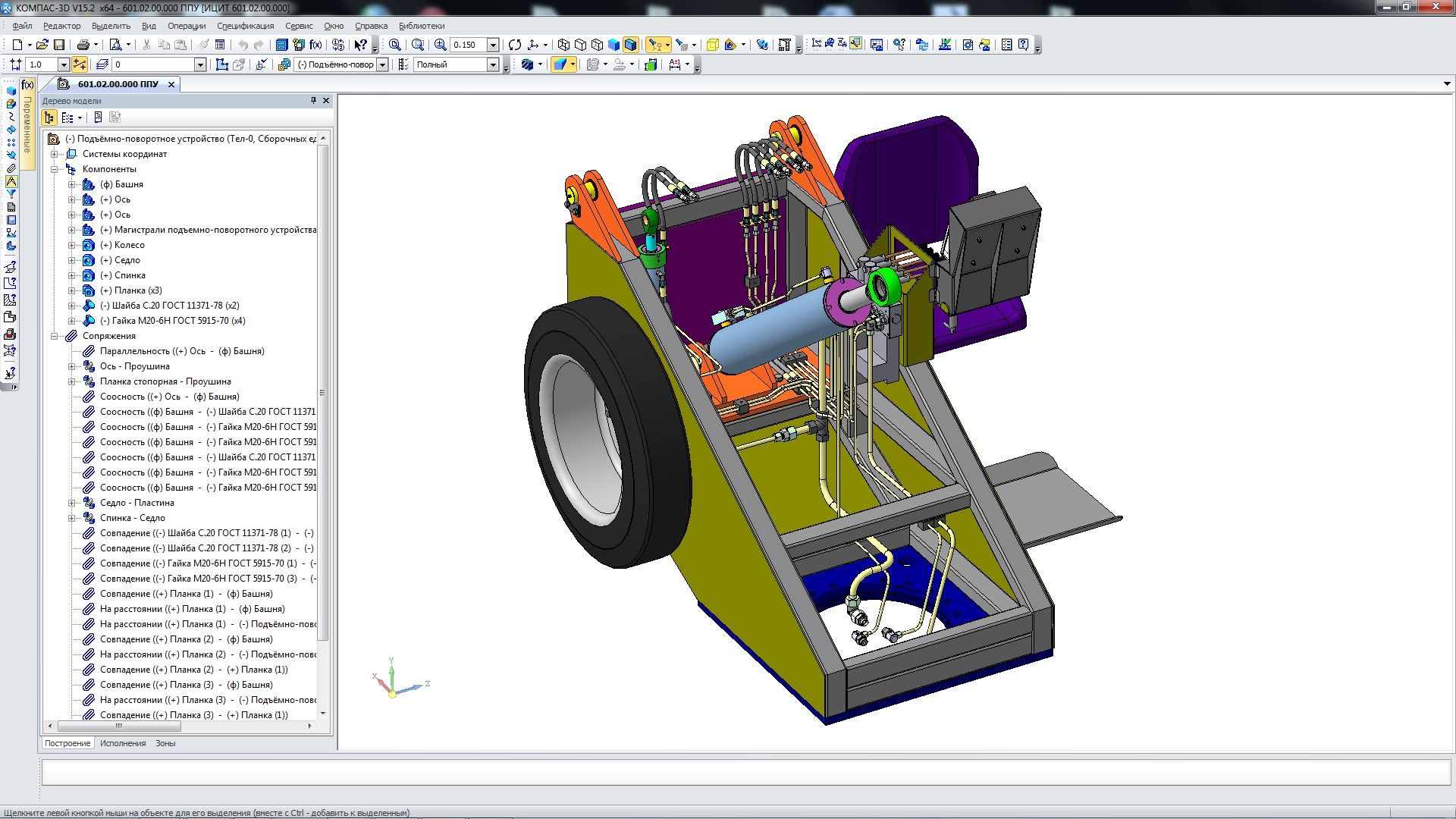1456x819 pixels.
Task: Open the Спецификация menu
Action: point(245,26)
